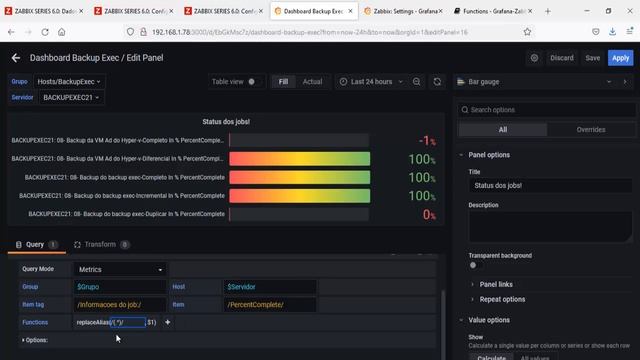Open the Query Mode Metrics dropdown
The width and height of the screenshot is (640, 360).
click(x=120, y=269)
